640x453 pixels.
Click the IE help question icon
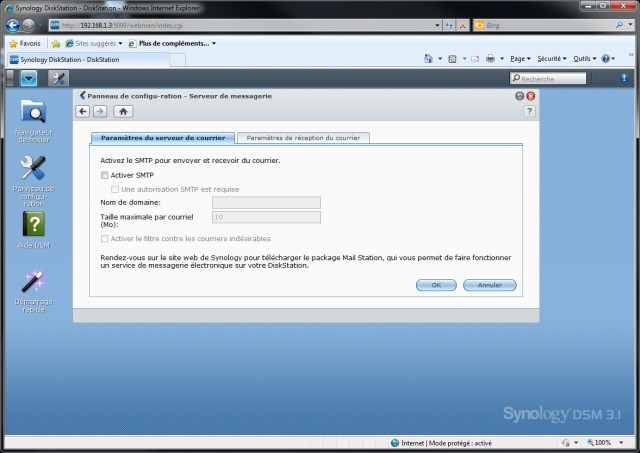point(606,59)
